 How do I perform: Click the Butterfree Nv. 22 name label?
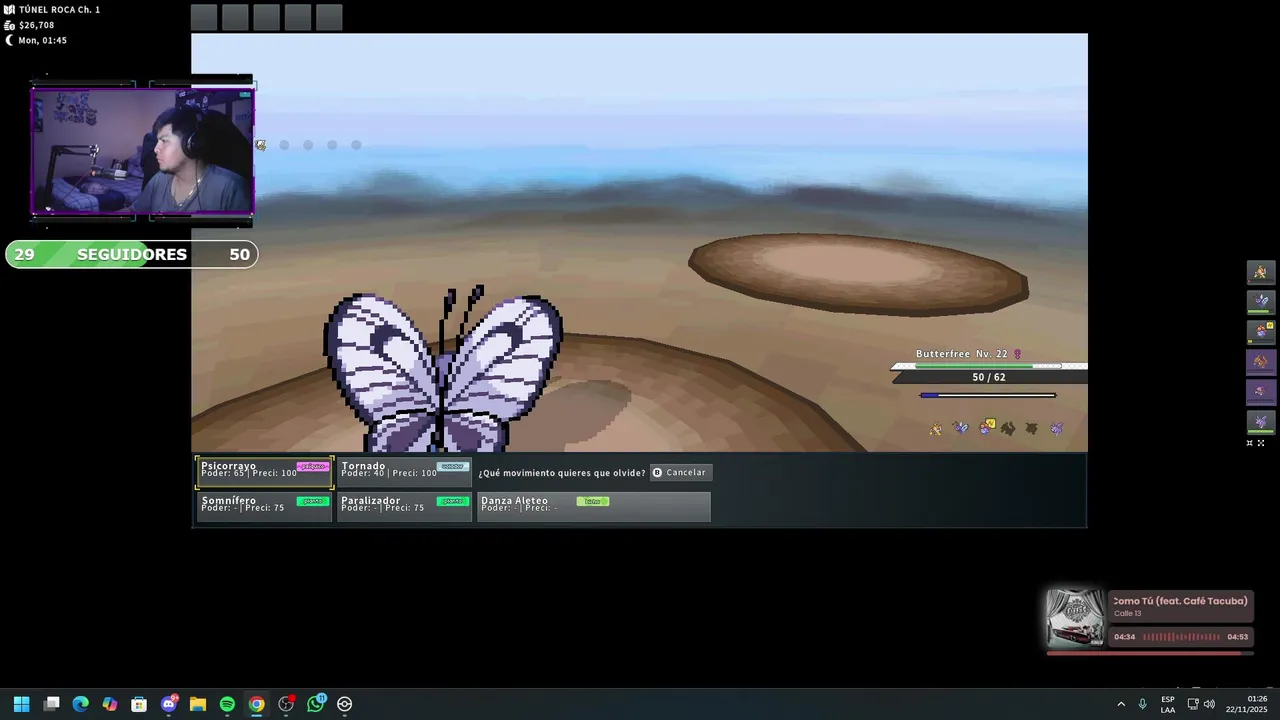click(962, 354)
